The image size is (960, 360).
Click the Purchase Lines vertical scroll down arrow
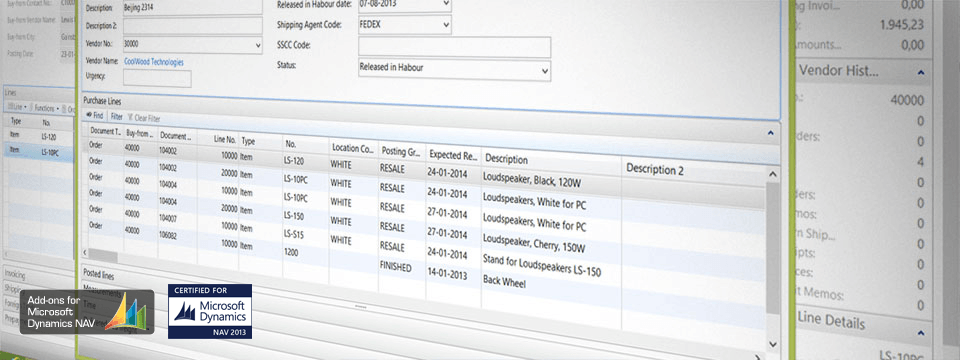[x=773, y=344]
